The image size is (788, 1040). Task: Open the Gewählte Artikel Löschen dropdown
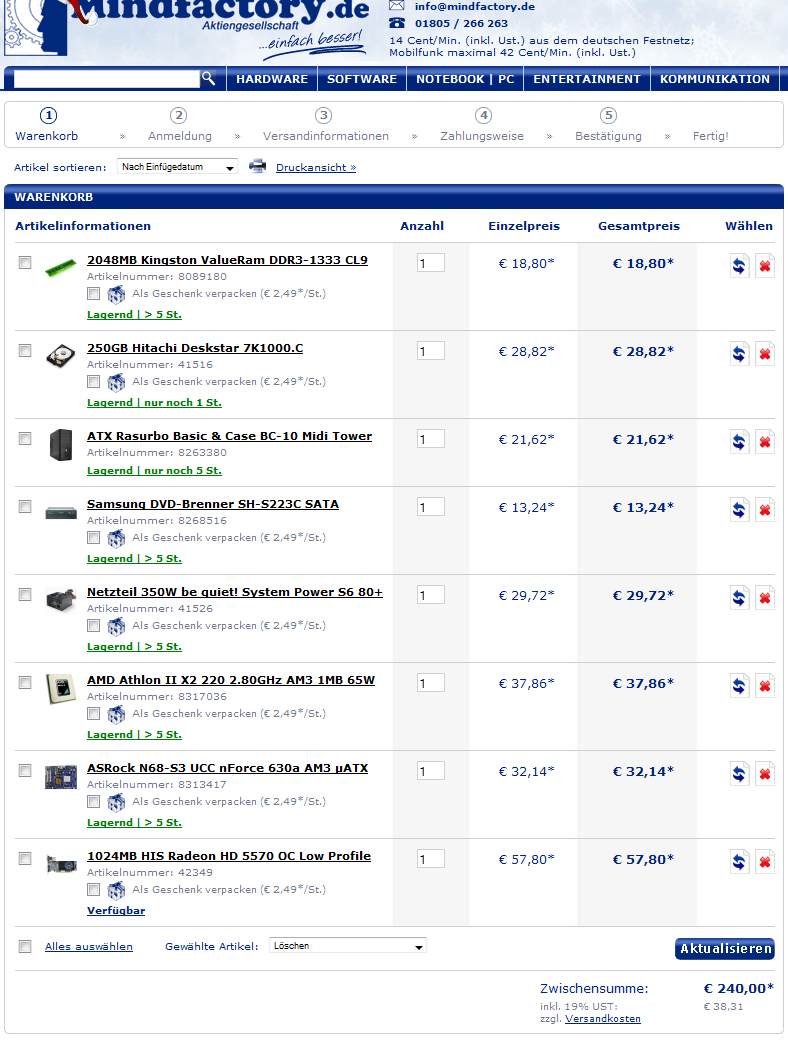coord(348,946)
